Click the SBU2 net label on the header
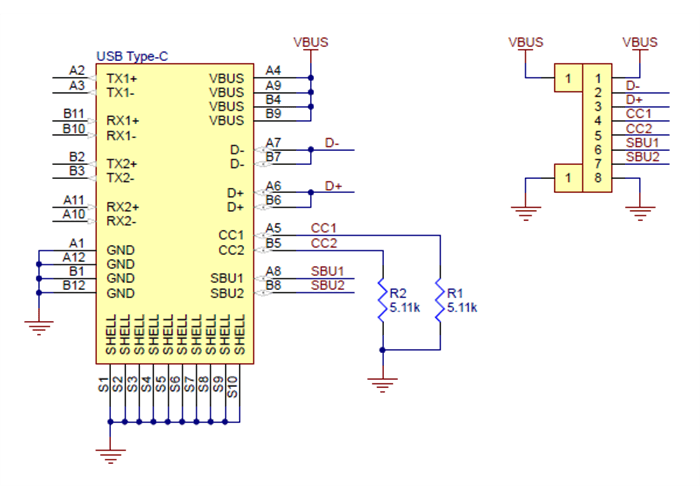This screenshot has height=500, width=700. coord(642,157)
